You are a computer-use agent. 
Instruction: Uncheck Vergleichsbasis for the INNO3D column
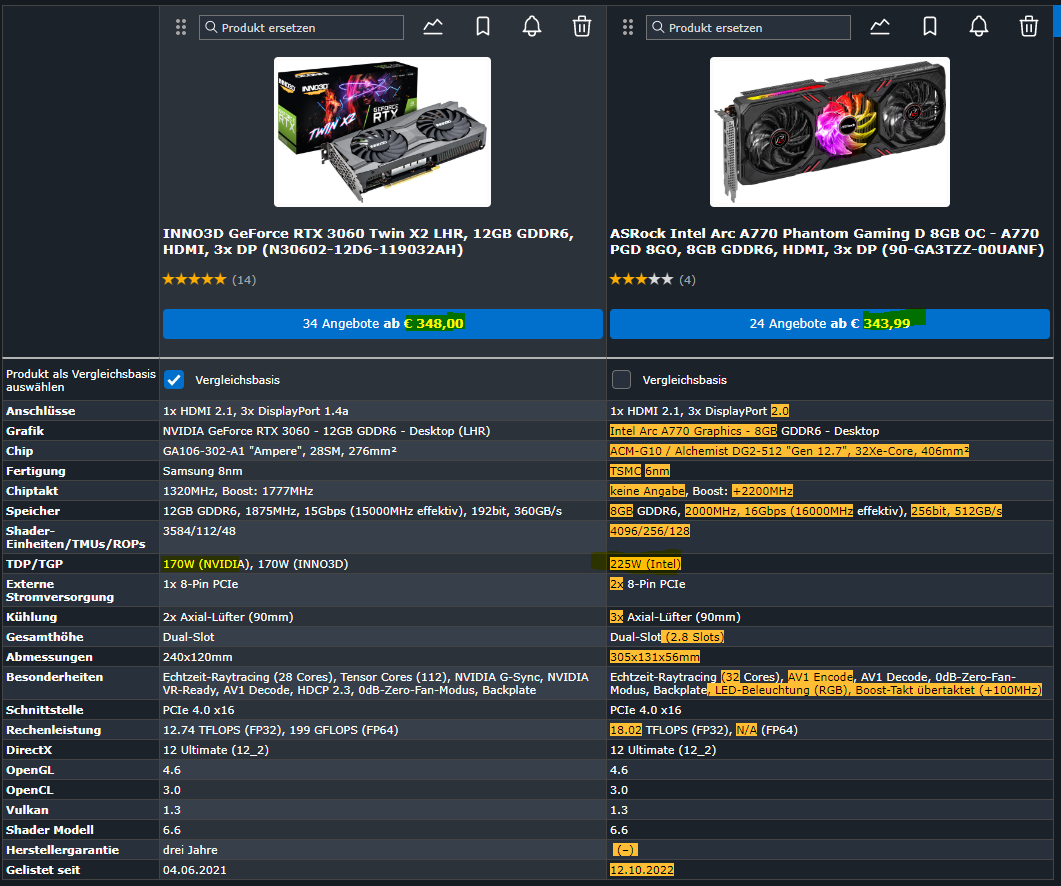click(174, 380)
